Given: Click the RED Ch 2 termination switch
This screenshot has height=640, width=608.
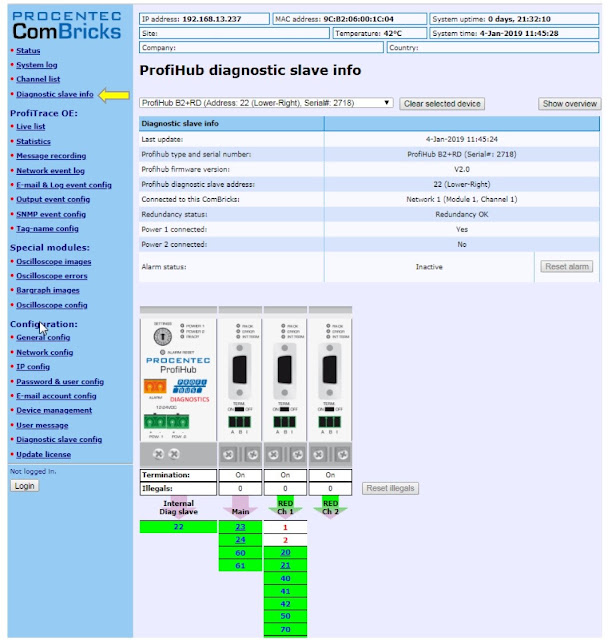Looking at the screenshot, I should [x=329, y=409].
